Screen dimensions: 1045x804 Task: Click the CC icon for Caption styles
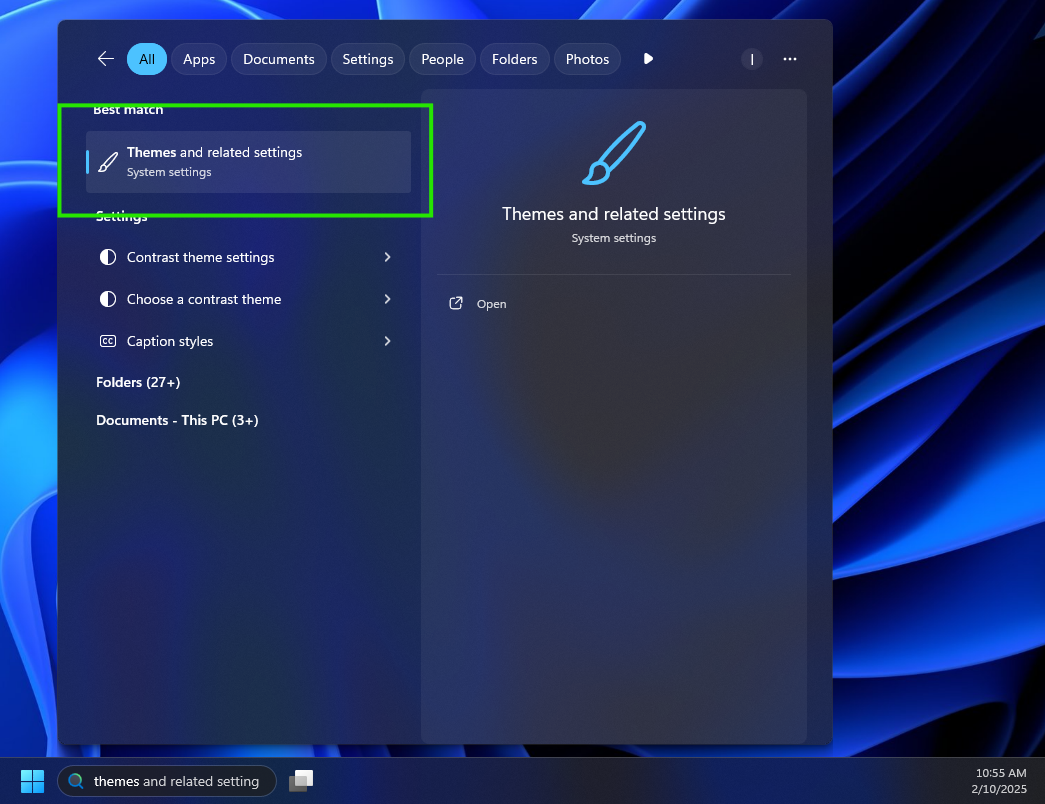click(x=108, y=341)
